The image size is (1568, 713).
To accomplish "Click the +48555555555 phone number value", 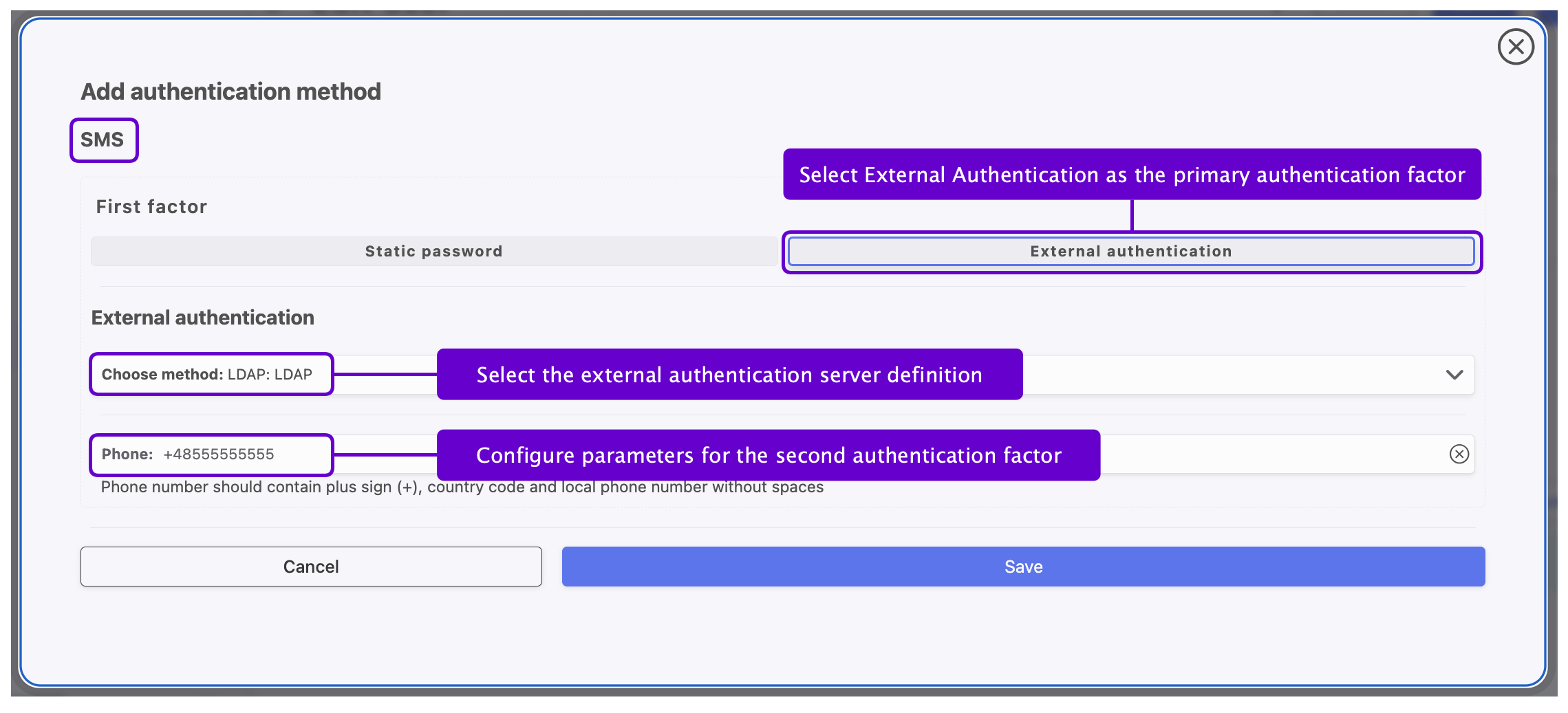I will tap(219, 454).
